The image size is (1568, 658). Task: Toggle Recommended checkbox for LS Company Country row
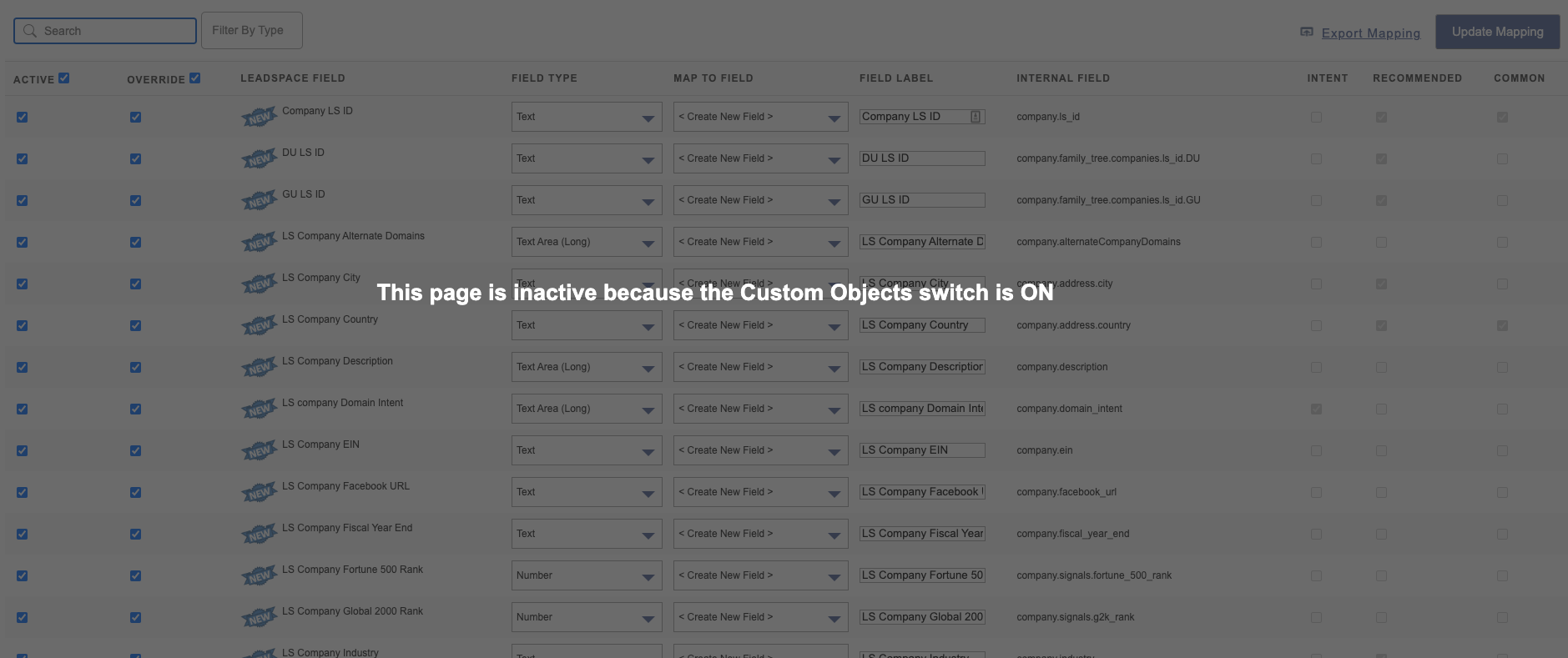pyautogui.click(x=1381, y=325)
